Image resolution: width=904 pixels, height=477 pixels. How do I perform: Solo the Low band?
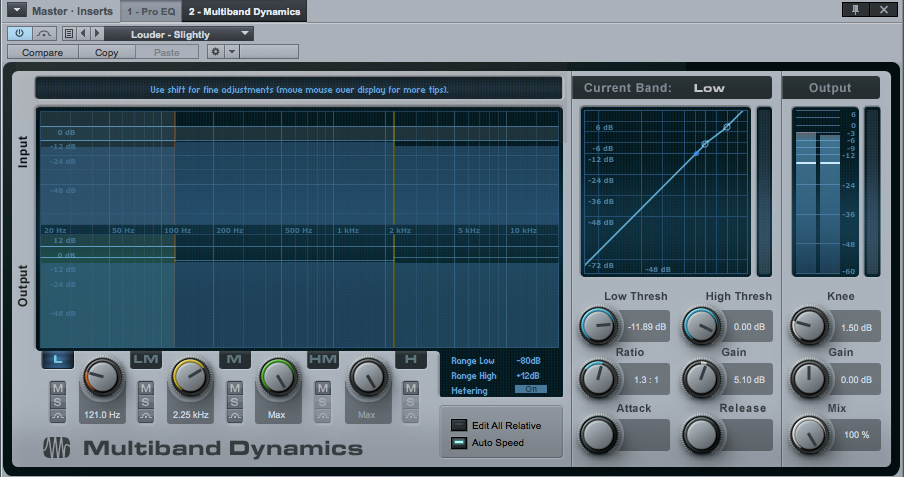58,401
